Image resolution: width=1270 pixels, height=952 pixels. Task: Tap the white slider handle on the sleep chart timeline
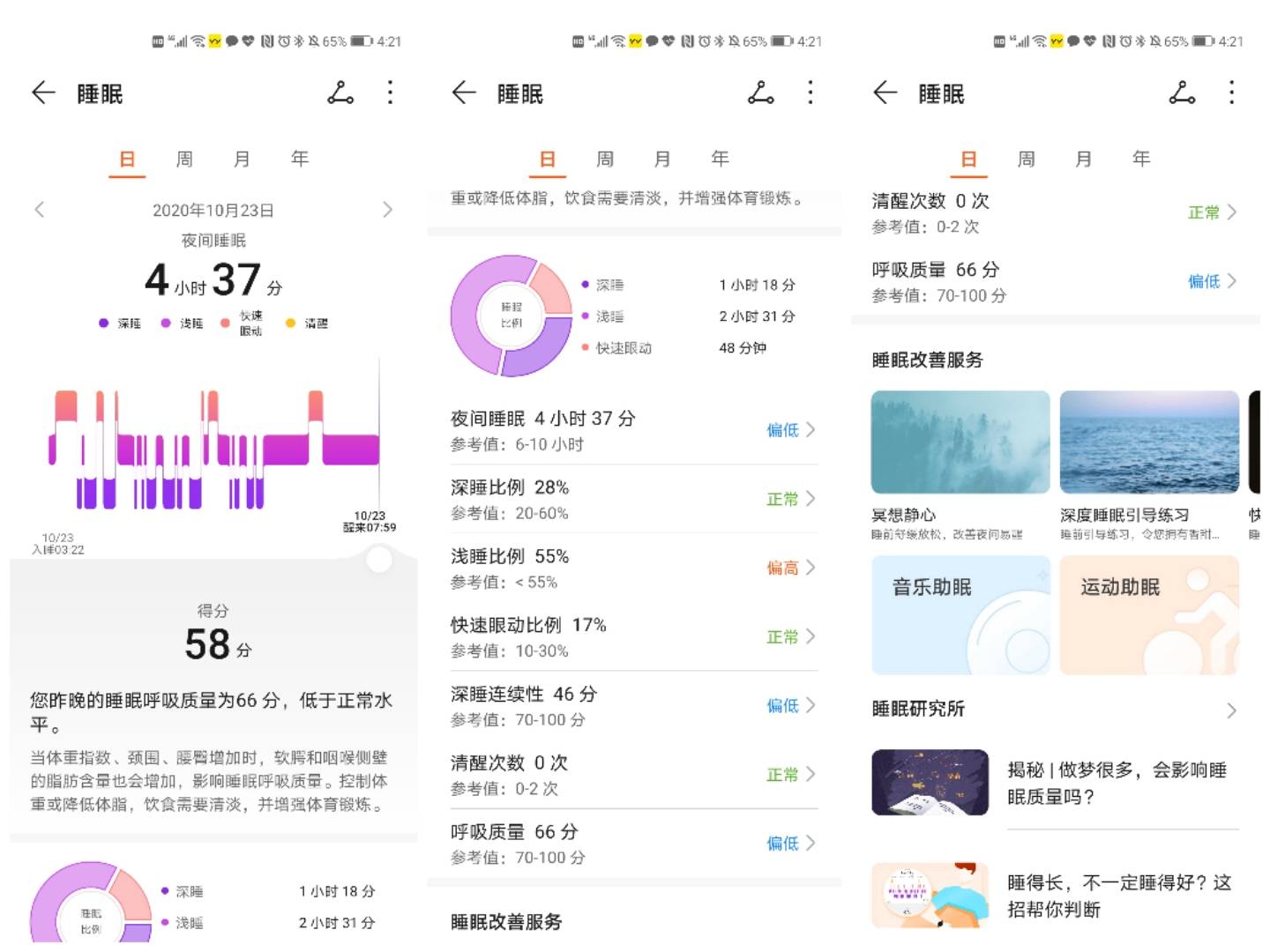pyautogui.click(x=379, y=560)
